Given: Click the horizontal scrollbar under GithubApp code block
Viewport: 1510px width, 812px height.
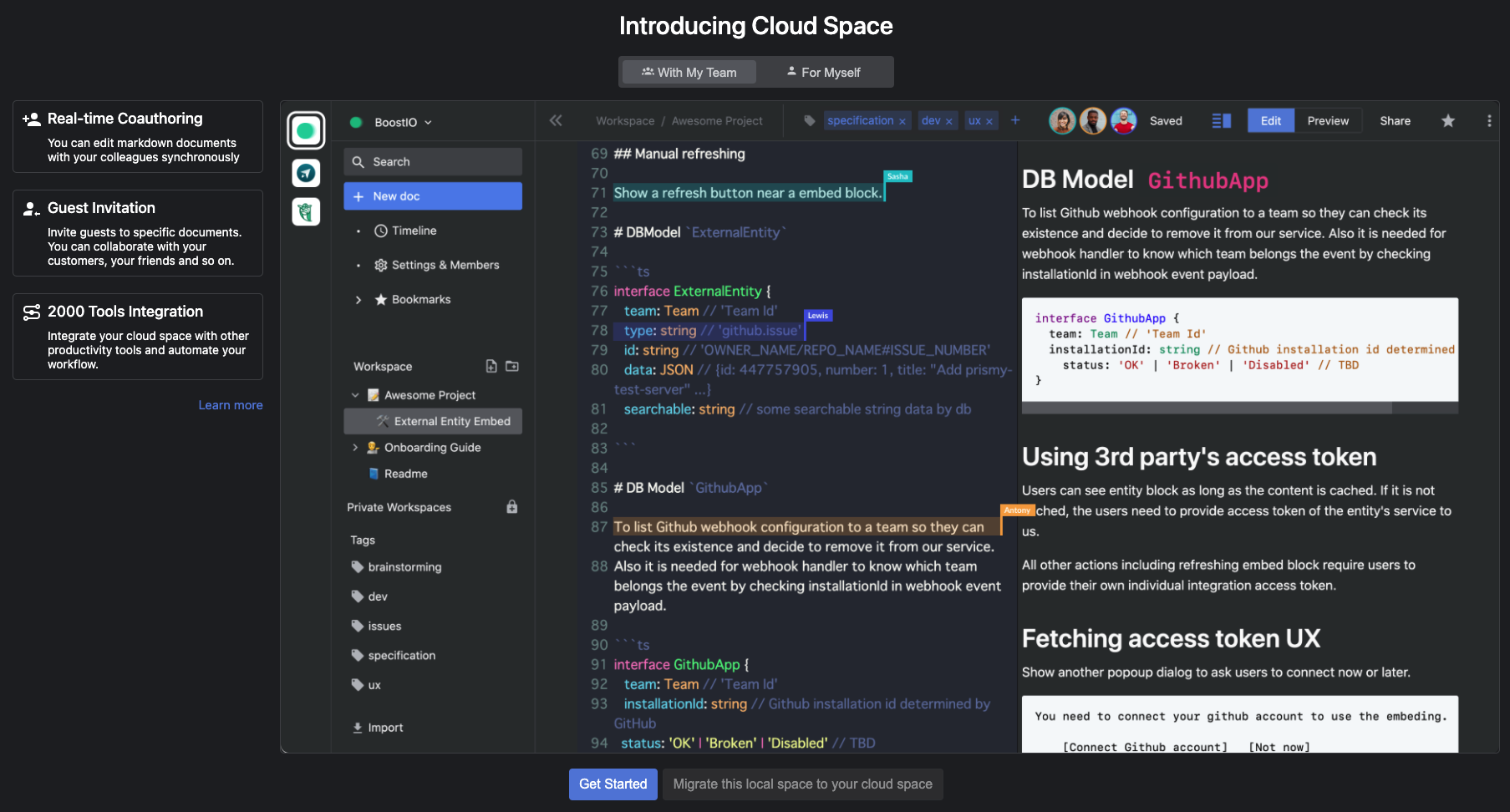Looking at the screenshot, I should (x=1207, y=409).
